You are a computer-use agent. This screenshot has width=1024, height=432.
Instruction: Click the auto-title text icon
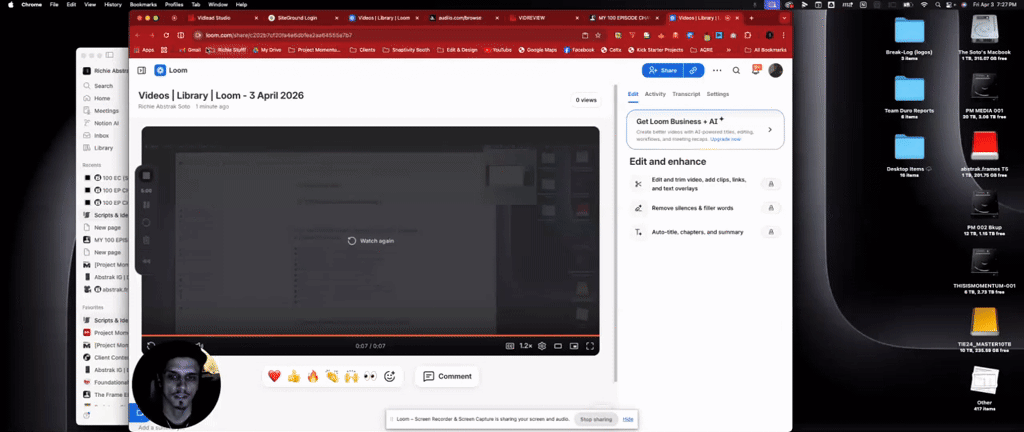tap(638, 232)
